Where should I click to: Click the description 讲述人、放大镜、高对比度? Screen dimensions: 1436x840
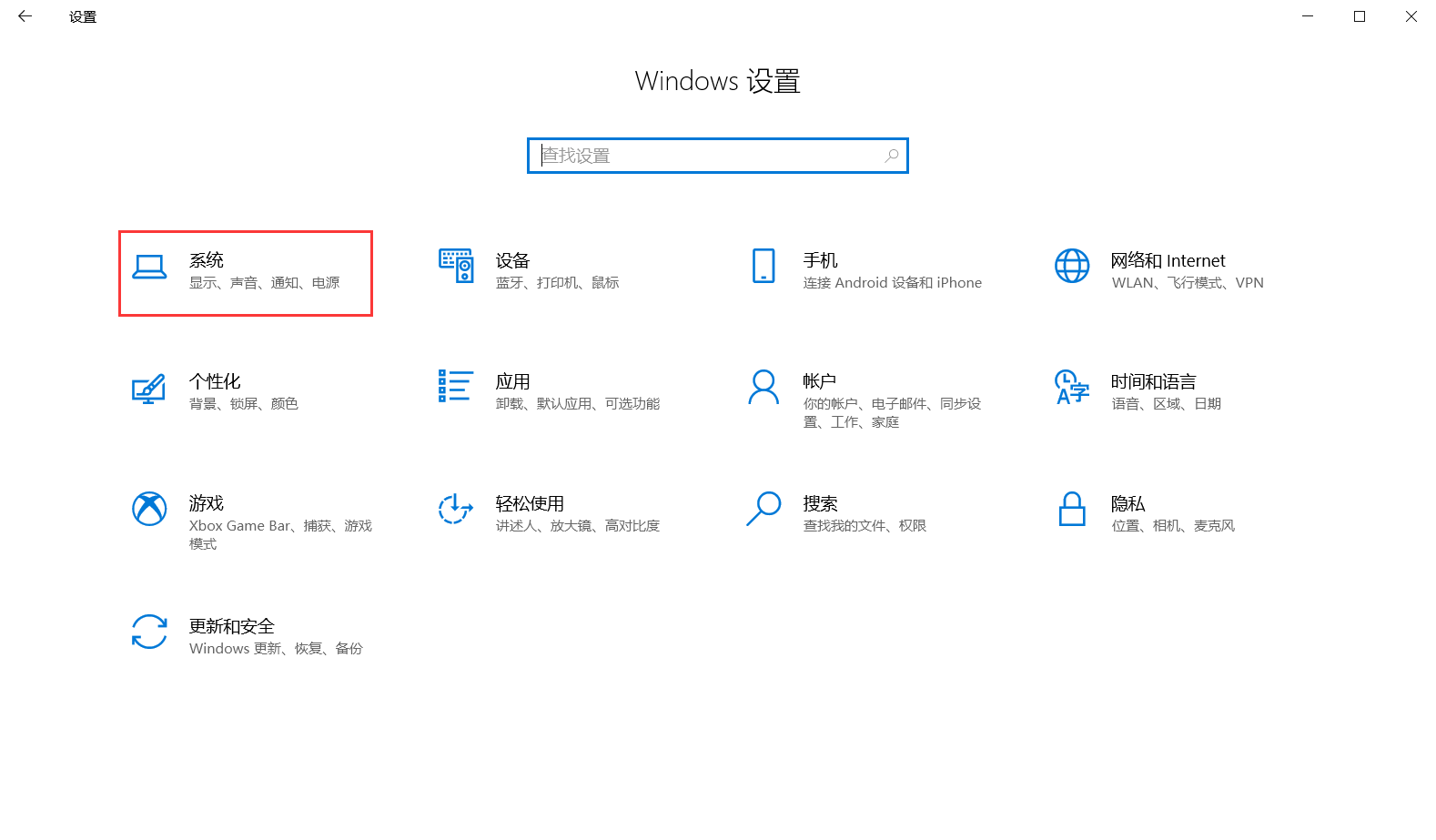point(578,526)
